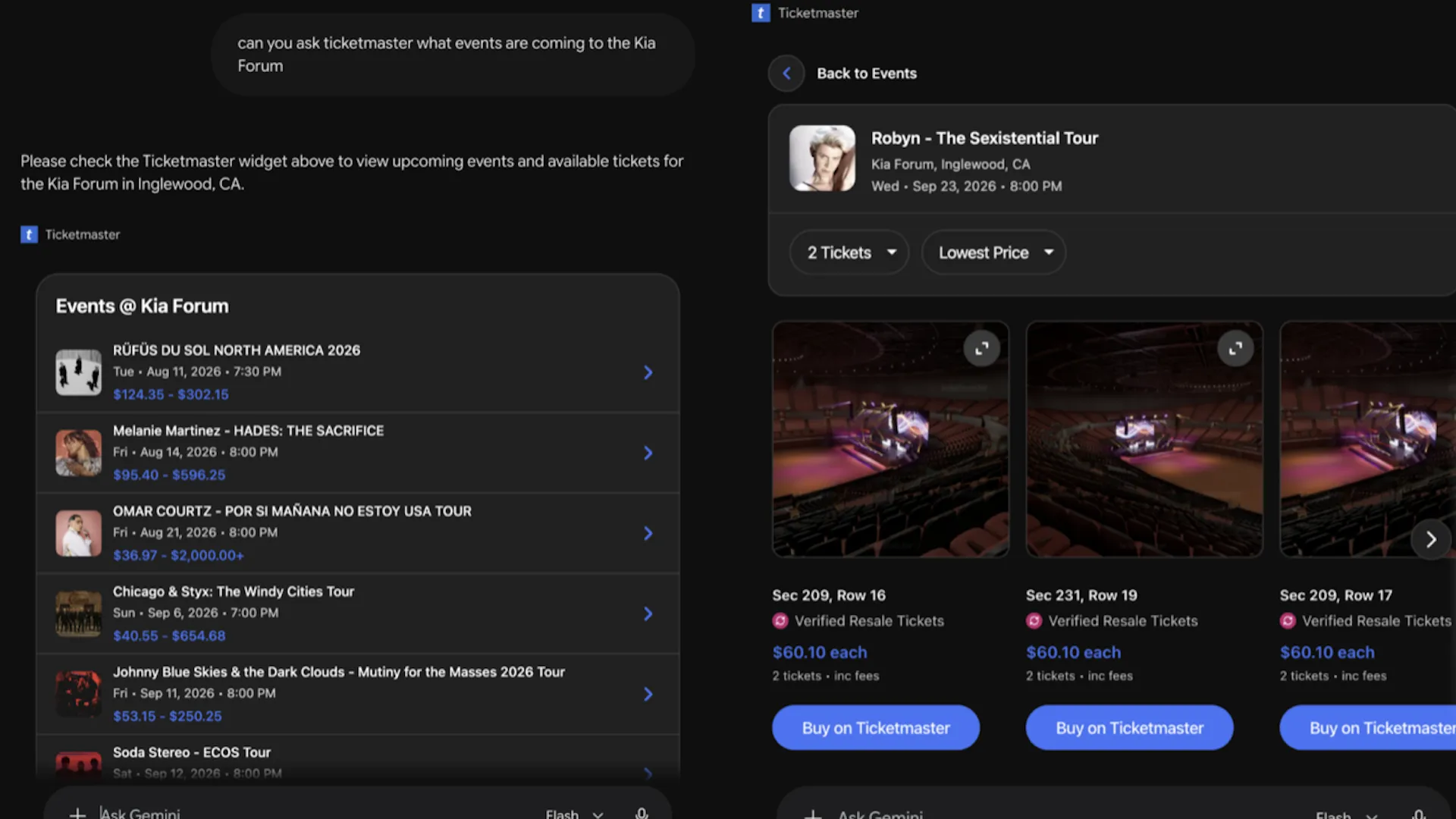Click the Events @ Kia Forum heading
Screen dimensions: 1456x819
coord(142,306)
